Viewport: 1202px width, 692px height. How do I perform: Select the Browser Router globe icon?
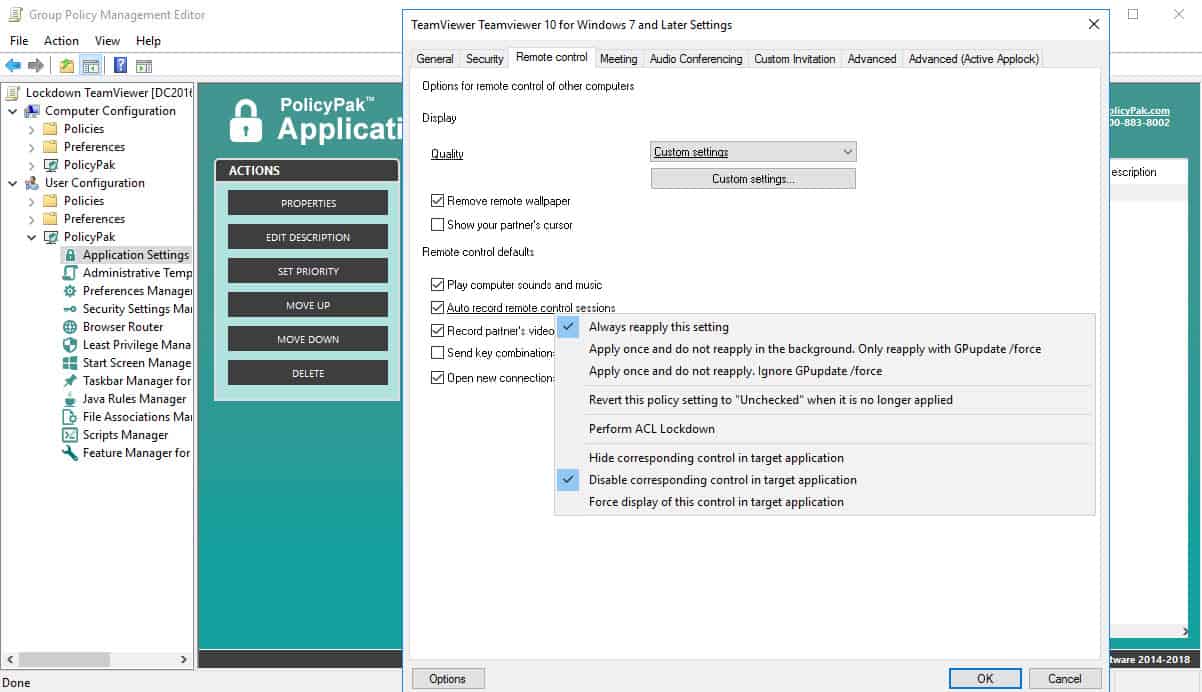(x=70, y=327)
